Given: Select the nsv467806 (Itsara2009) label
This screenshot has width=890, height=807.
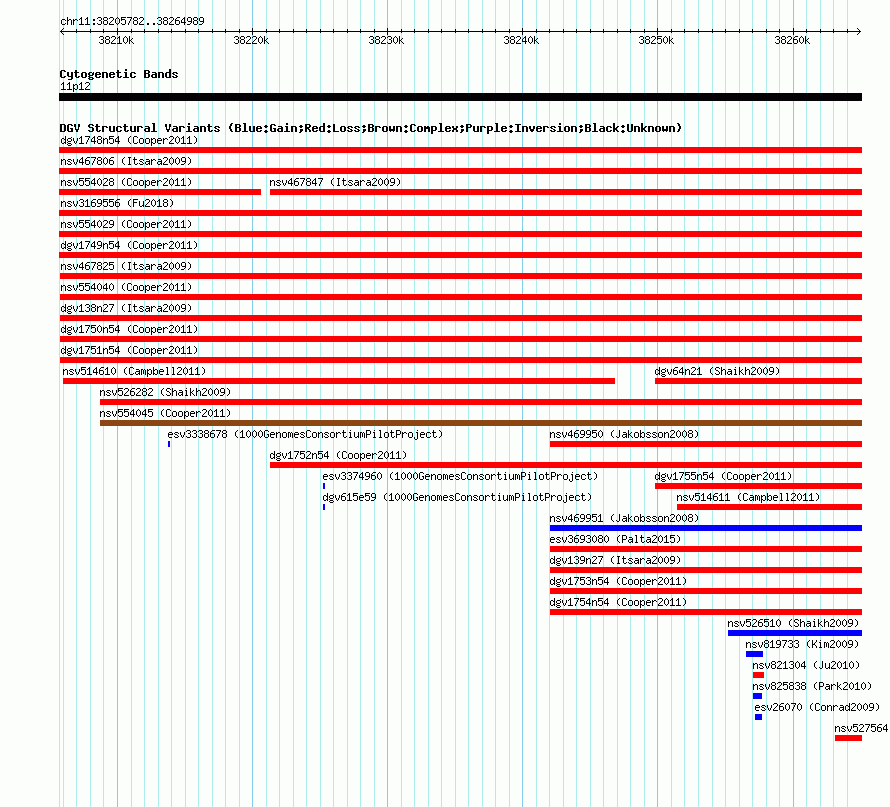Looking at the screenshot, I should [126, 161].
